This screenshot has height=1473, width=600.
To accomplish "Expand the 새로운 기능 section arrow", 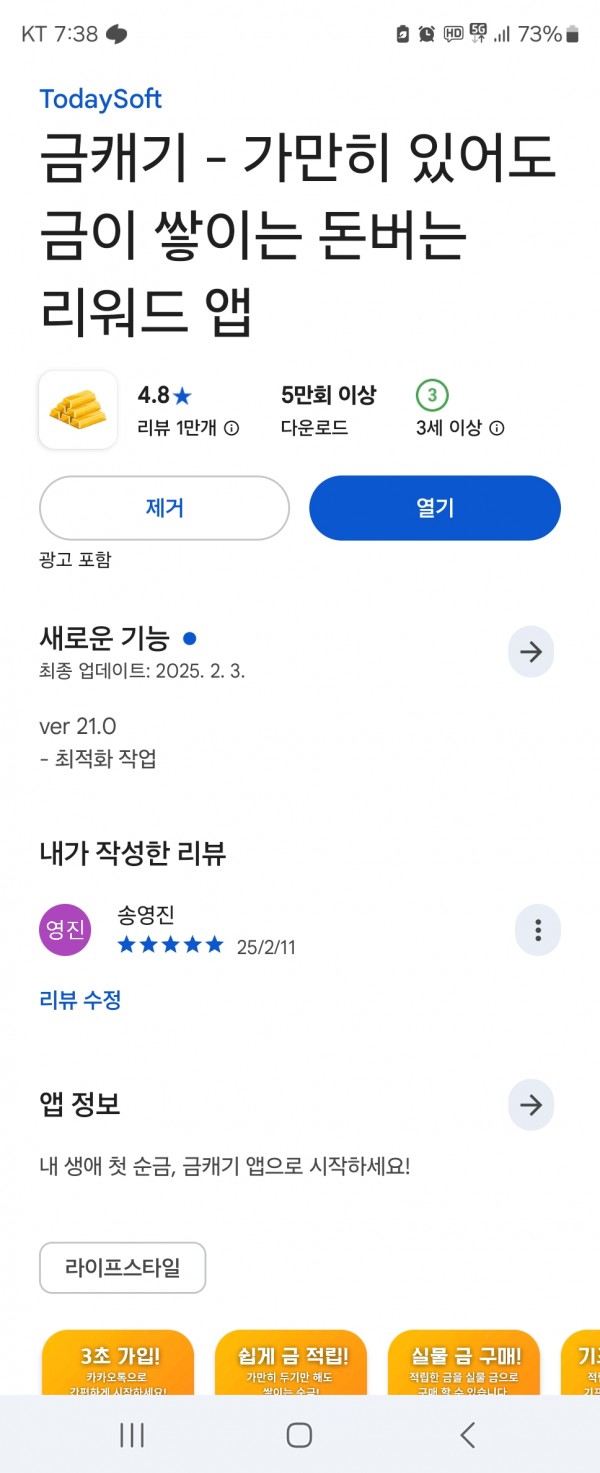I will pyautogui.click(x=531, y=652).
